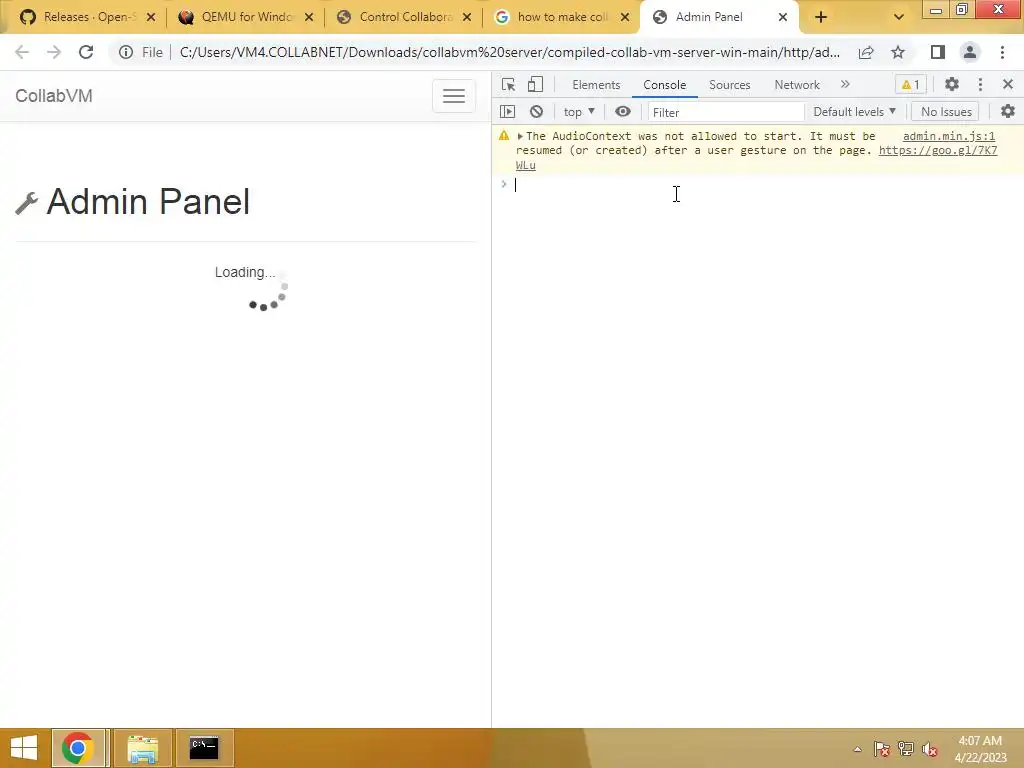Image resolution: width=1024 pixels, height=768 pixels.
Task: Open the Chrome profile icon
Action: pos(970,52)
